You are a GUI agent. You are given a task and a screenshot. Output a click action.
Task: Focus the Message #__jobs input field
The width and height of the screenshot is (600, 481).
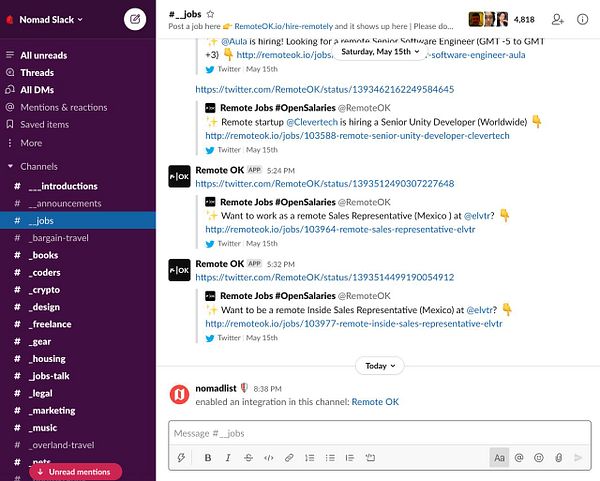[380, 433]
